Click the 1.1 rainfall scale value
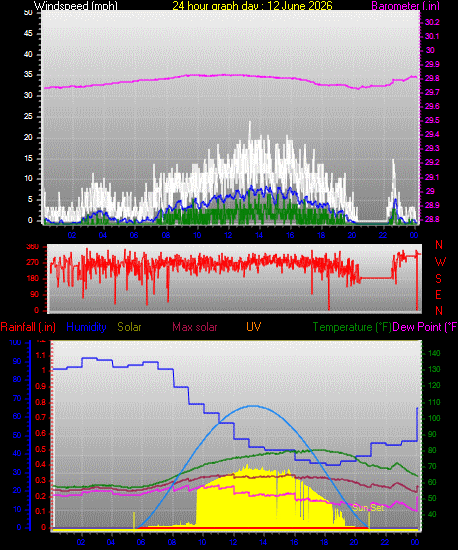458x550 pixels. 41,355
